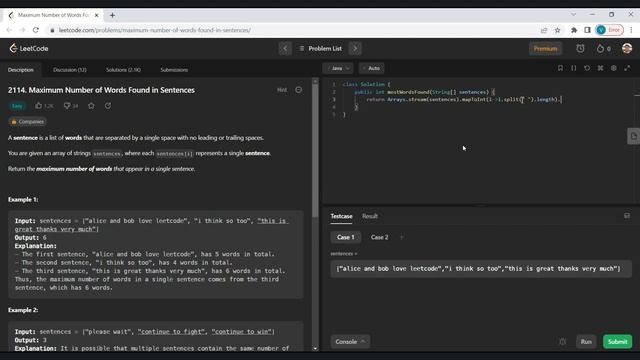Reset code to default icon
This screenshot has height=360, width=640.
(587, 68)
